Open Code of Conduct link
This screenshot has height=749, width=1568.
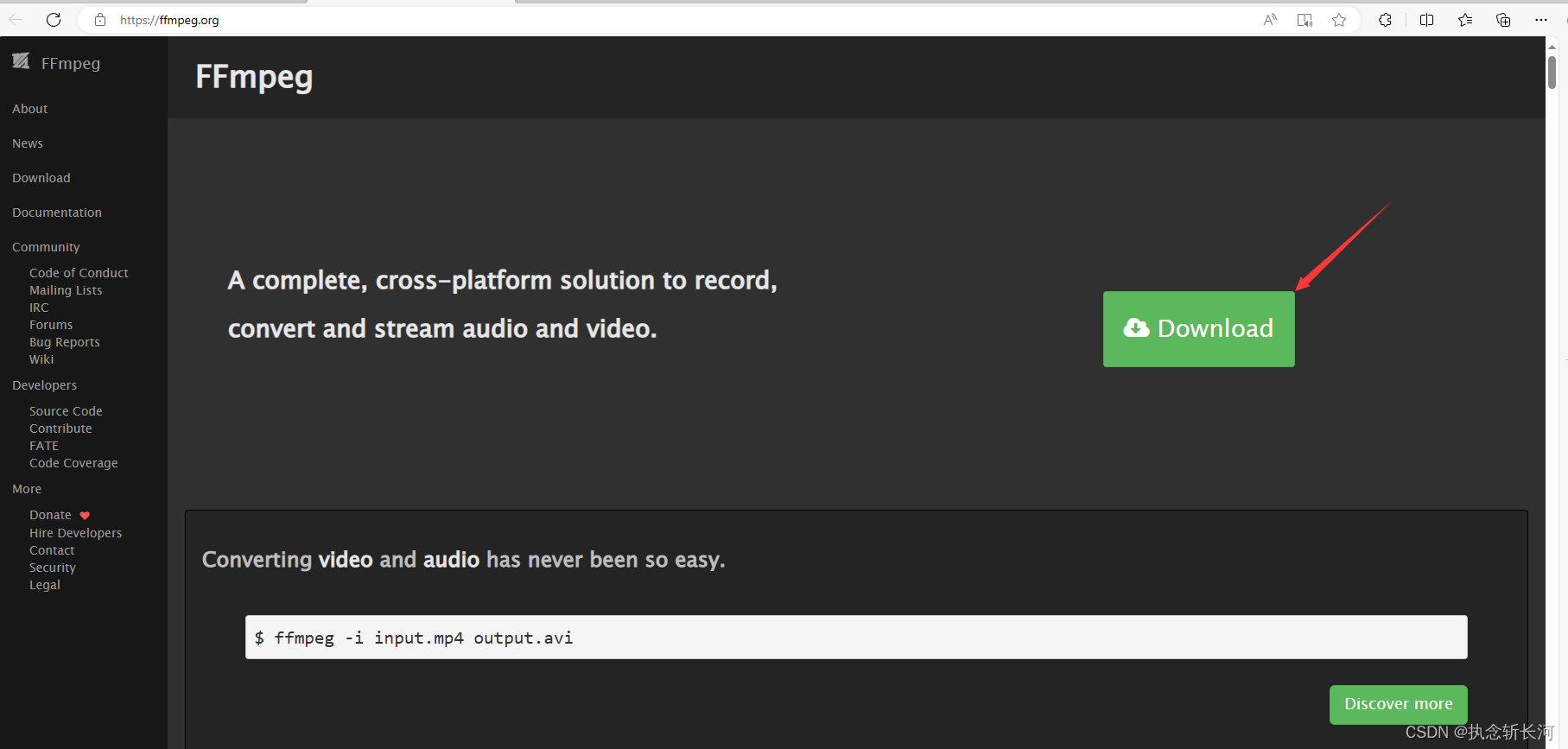coord(79,273)
